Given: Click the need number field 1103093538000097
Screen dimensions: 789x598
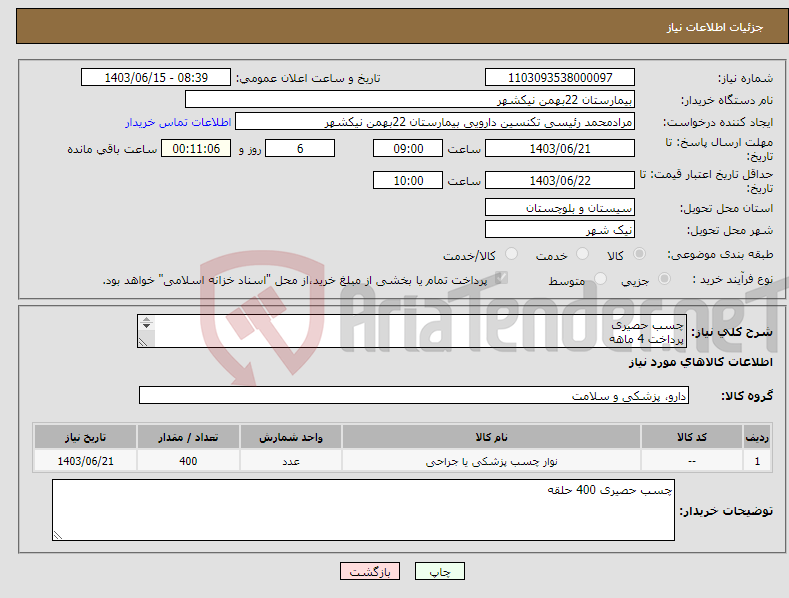Looking at the screenshot, I should tap(560, 78).
